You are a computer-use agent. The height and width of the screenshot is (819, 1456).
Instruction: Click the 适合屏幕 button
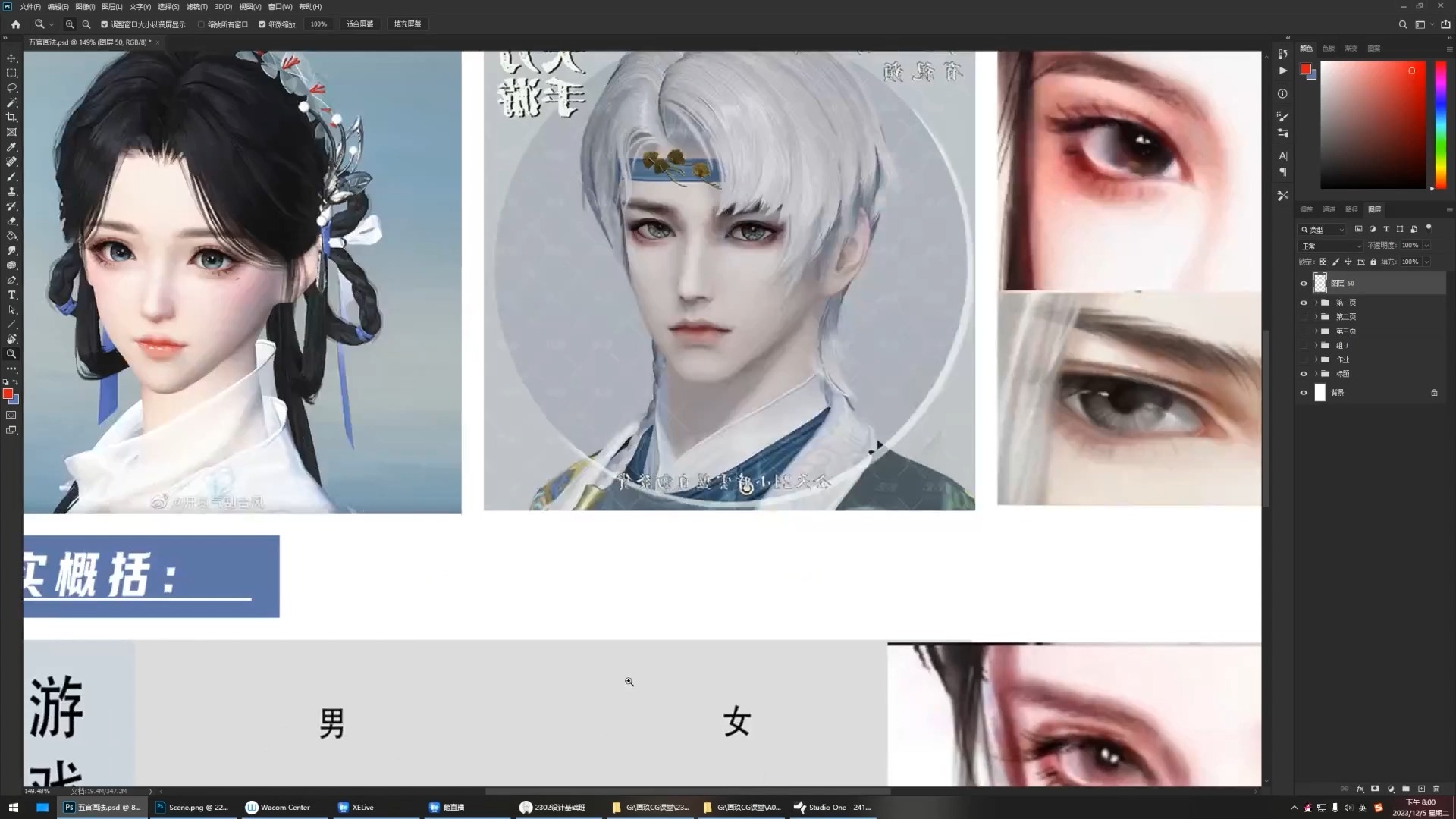point(360,24)
